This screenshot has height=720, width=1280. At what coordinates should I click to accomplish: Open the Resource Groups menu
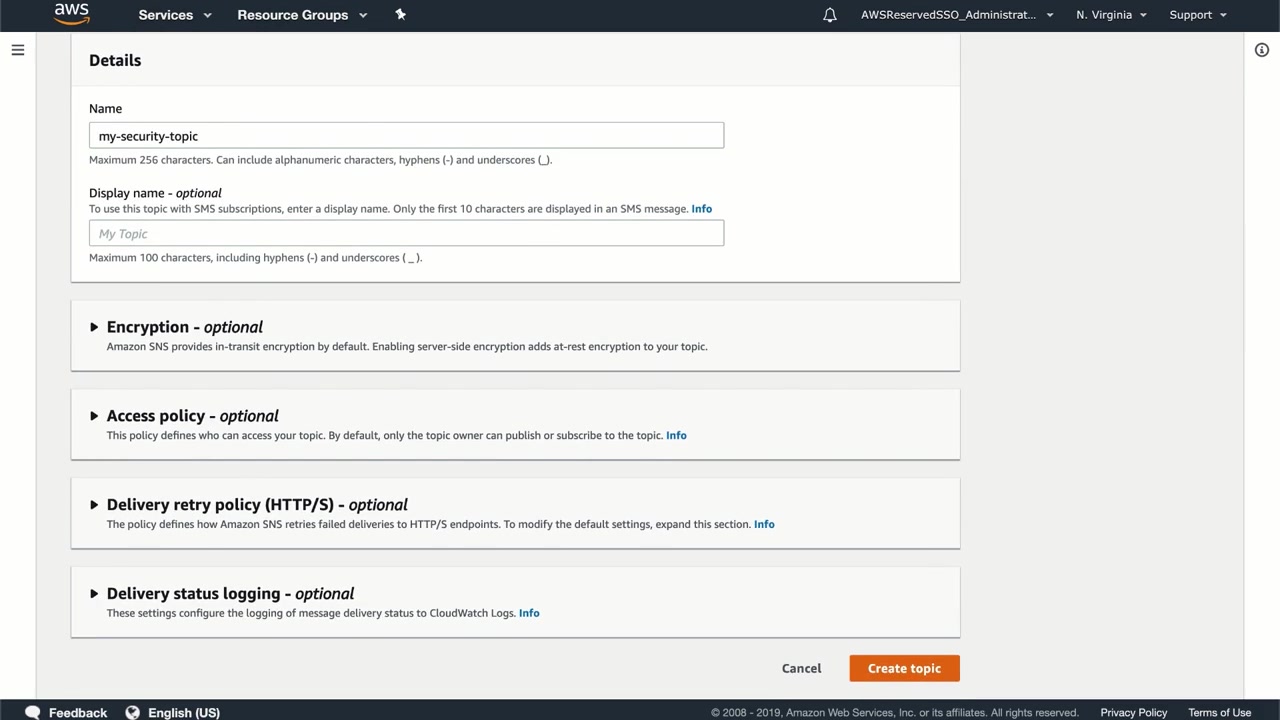point(302,15)
